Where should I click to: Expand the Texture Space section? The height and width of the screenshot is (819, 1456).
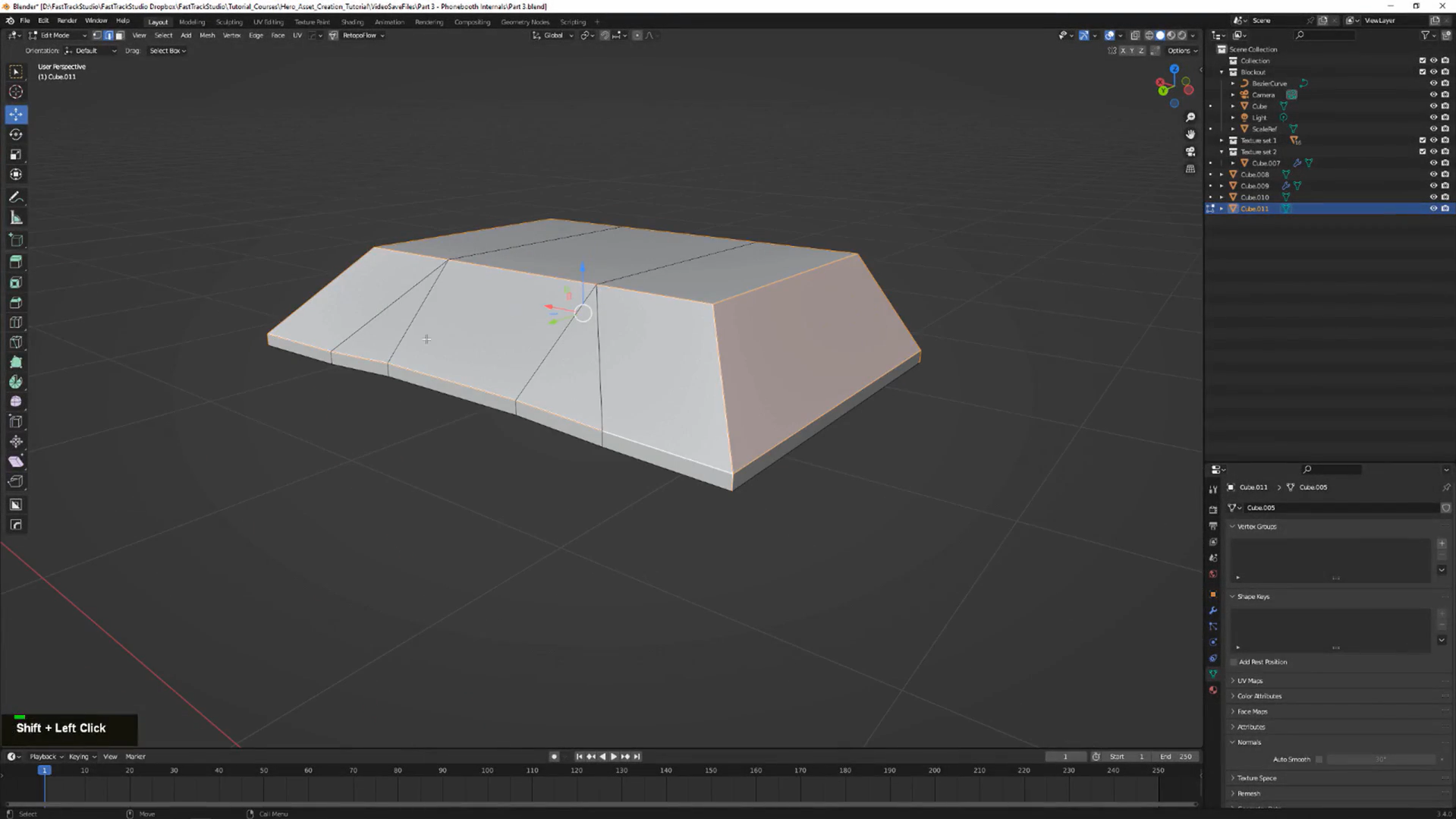click(1256, 778)
